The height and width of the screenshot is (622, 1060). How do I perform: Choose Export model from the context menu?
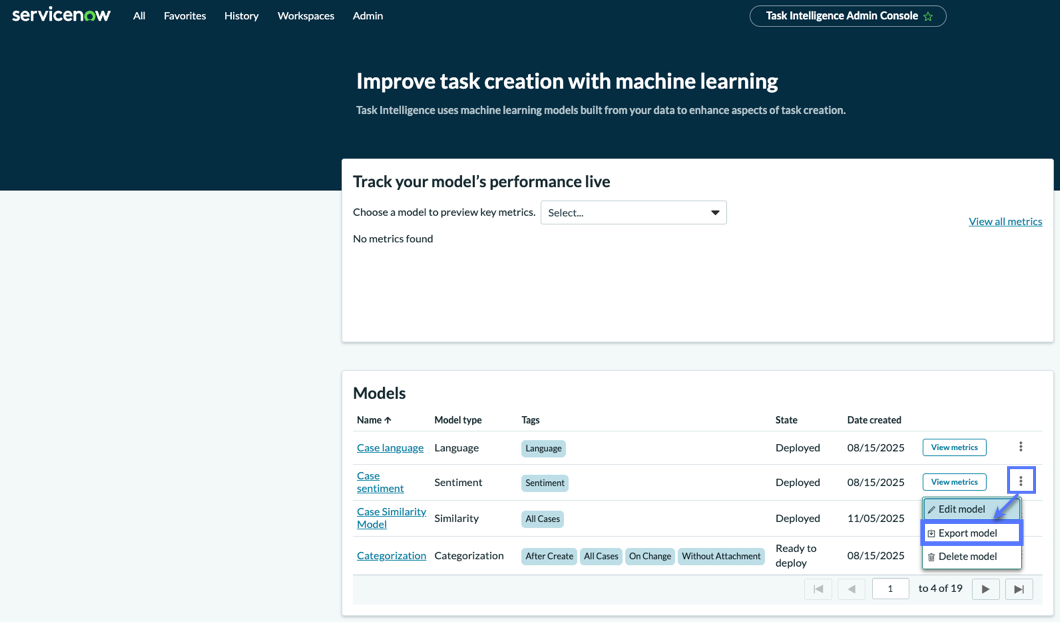click(x=971, y=533)
